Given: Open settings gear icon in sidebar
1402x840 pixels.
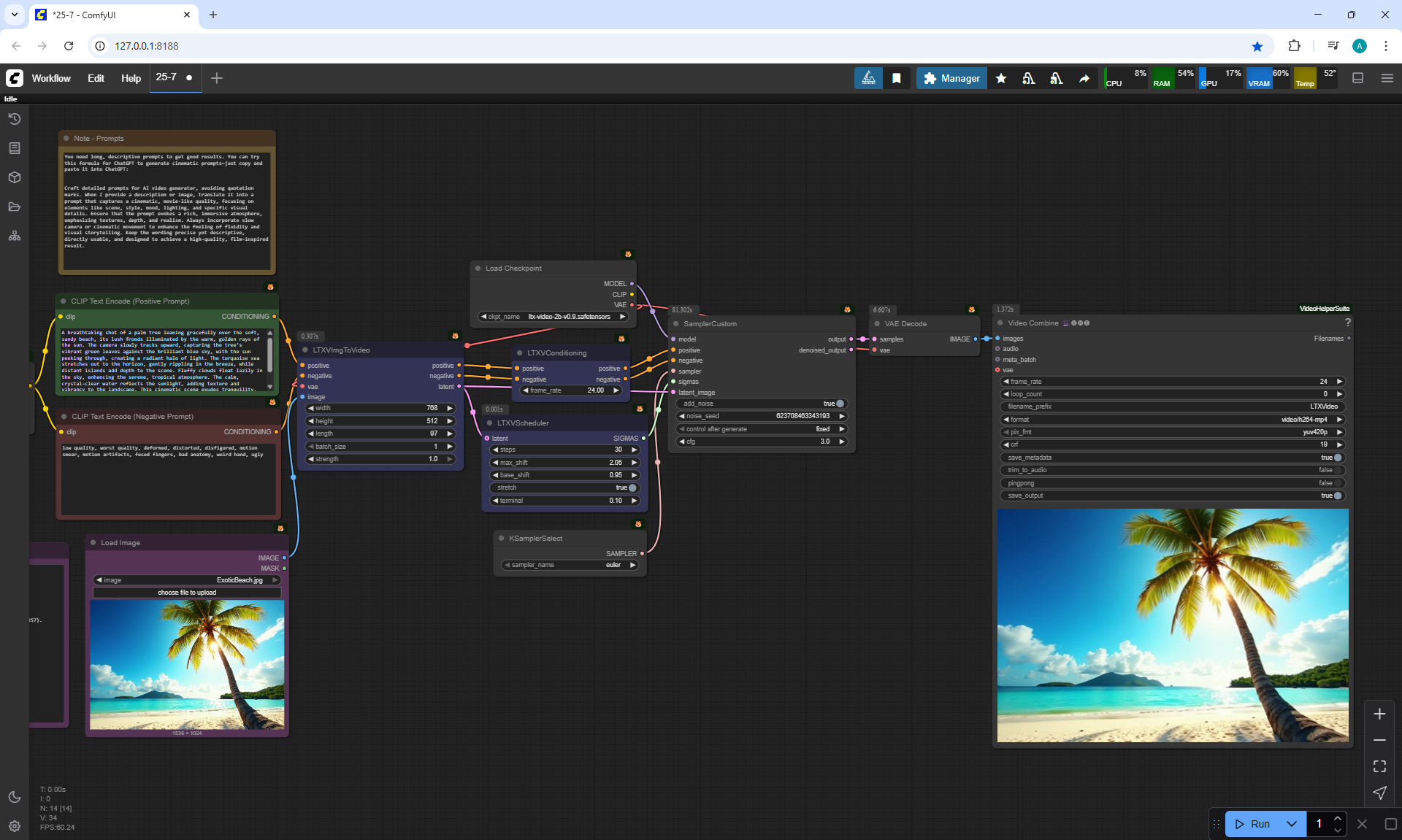Looking at the screenshot, I should coord(14,826).
